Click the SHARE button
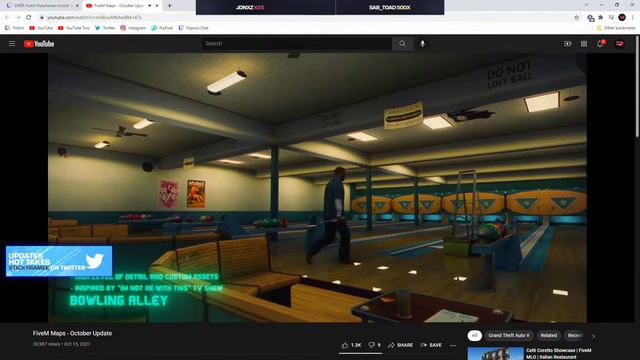The image size is (640, 360). coord(400,345)
